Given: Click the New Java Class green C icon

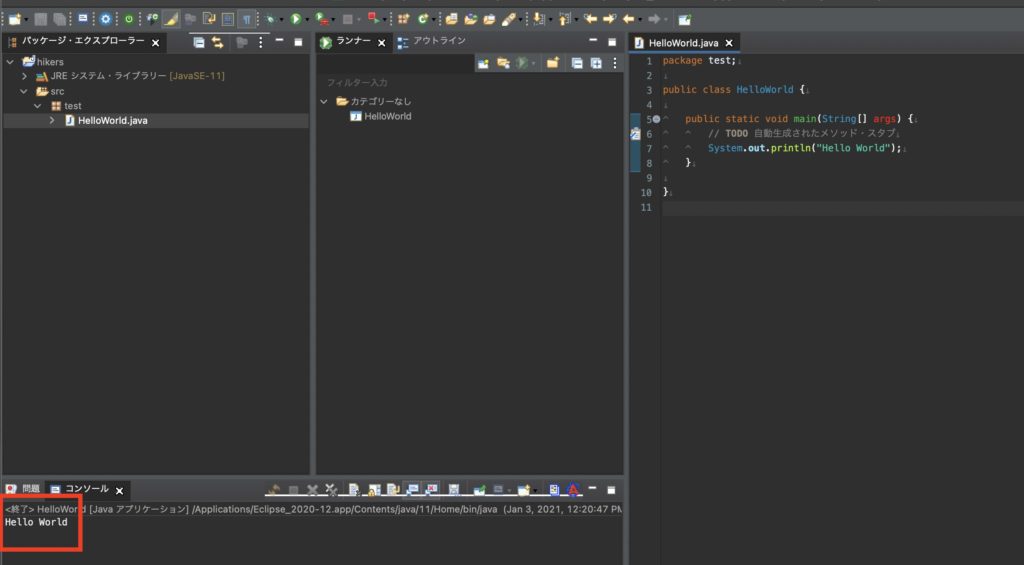Looking at the screenshot, I should pos(423,20).
